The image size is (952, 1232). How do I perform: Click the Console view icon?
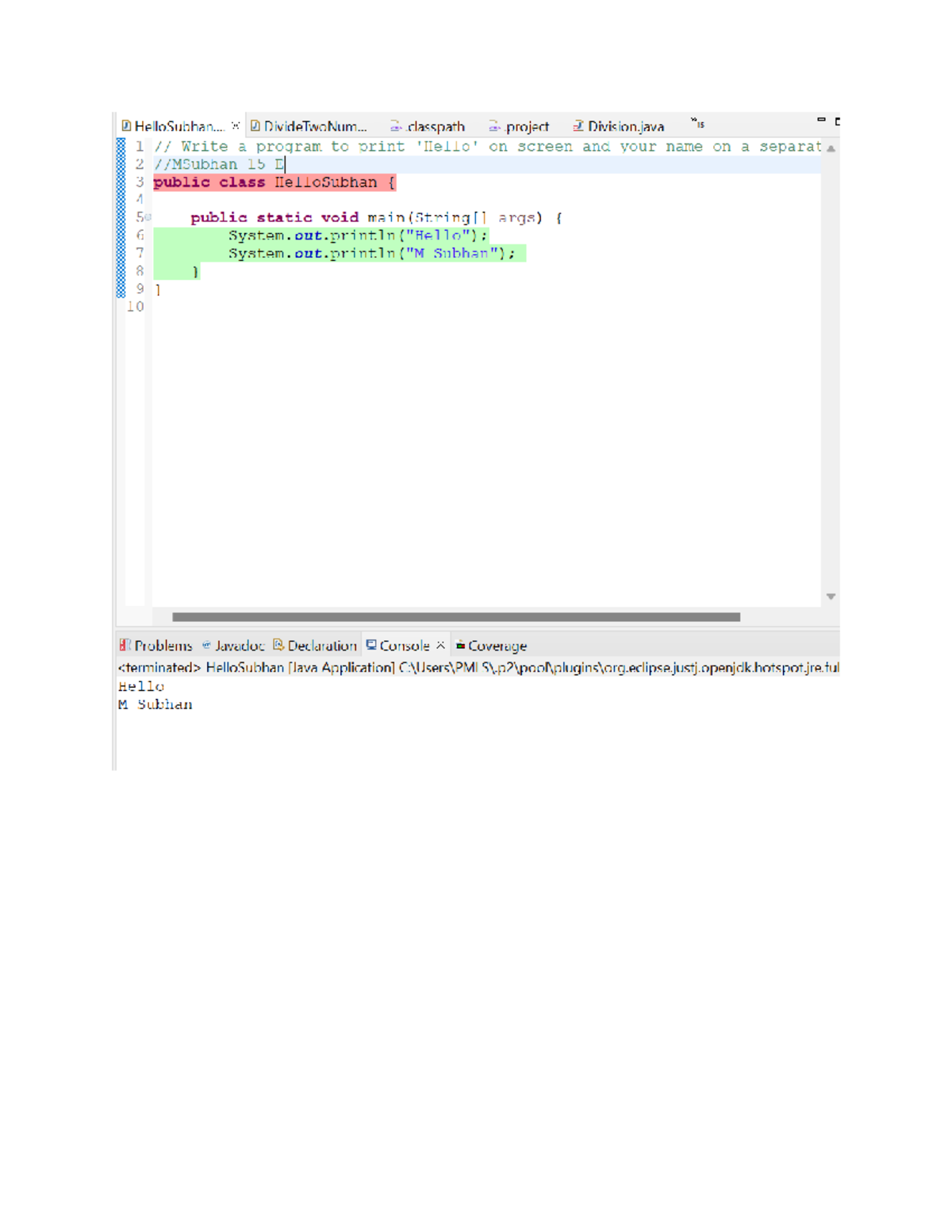pos(370,645)
